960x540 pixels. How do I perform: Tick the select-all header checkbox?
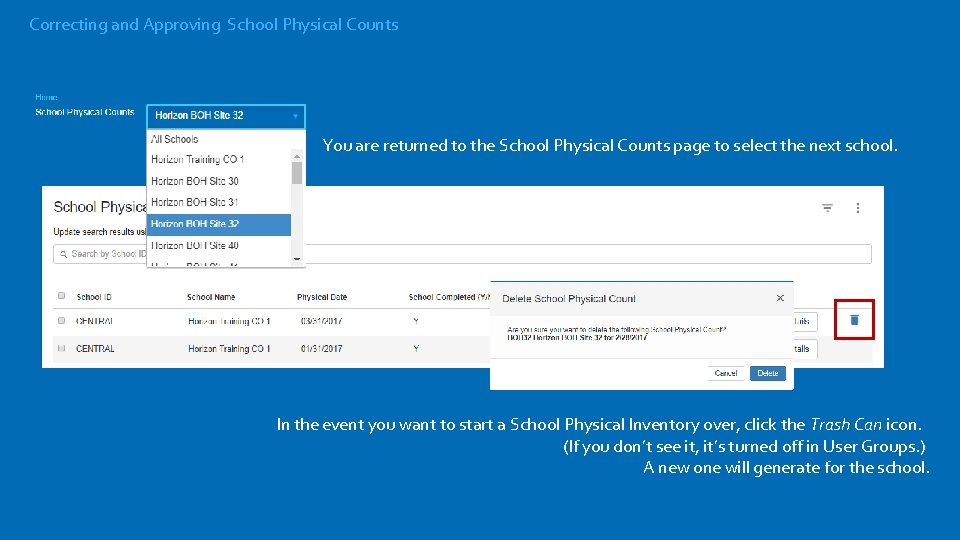pos(61,296)
